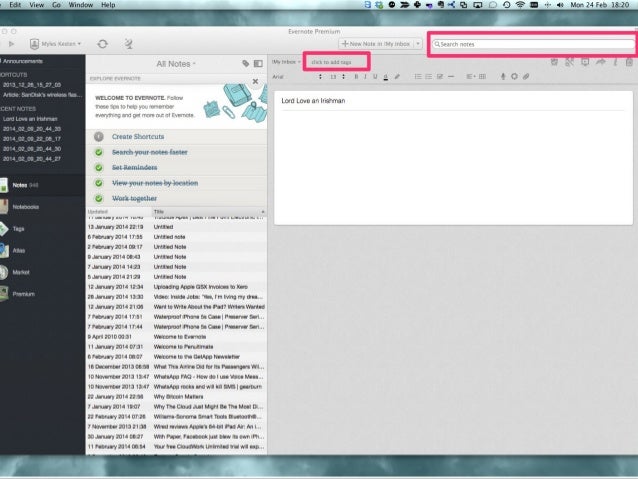This screenshot has width=638, height=479.
Task: Open the Edit menu
Action: [x=15, y=5]
